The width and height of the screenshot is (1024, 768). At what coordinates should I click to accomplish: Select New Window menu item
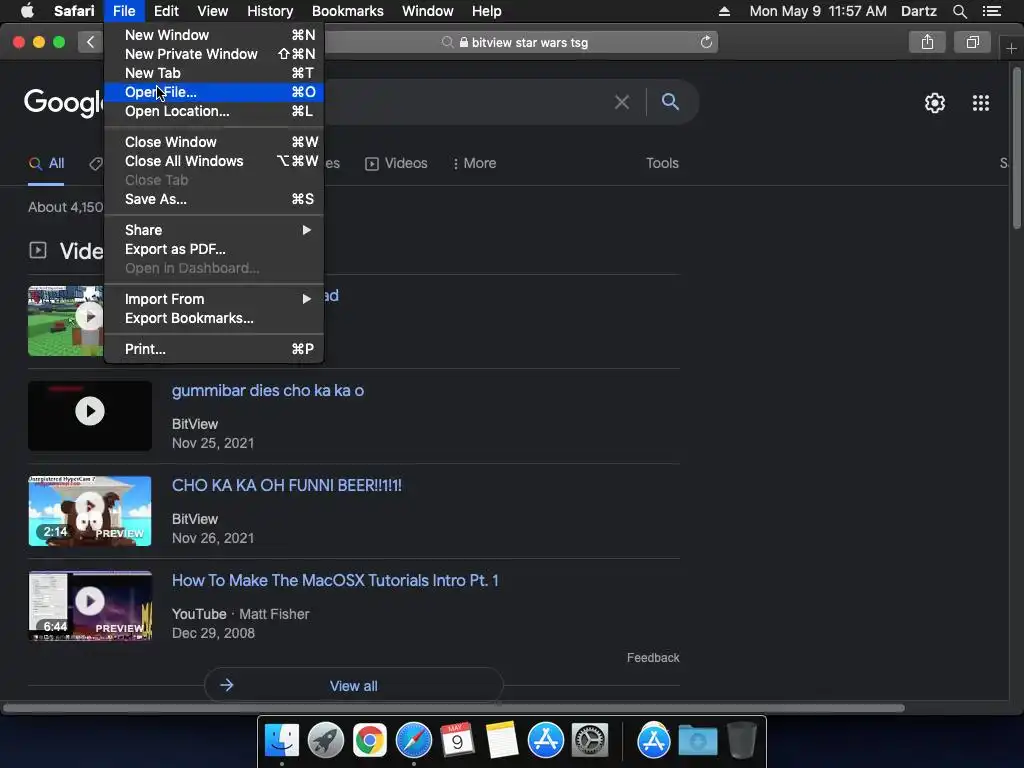click(x=214, y=35)
